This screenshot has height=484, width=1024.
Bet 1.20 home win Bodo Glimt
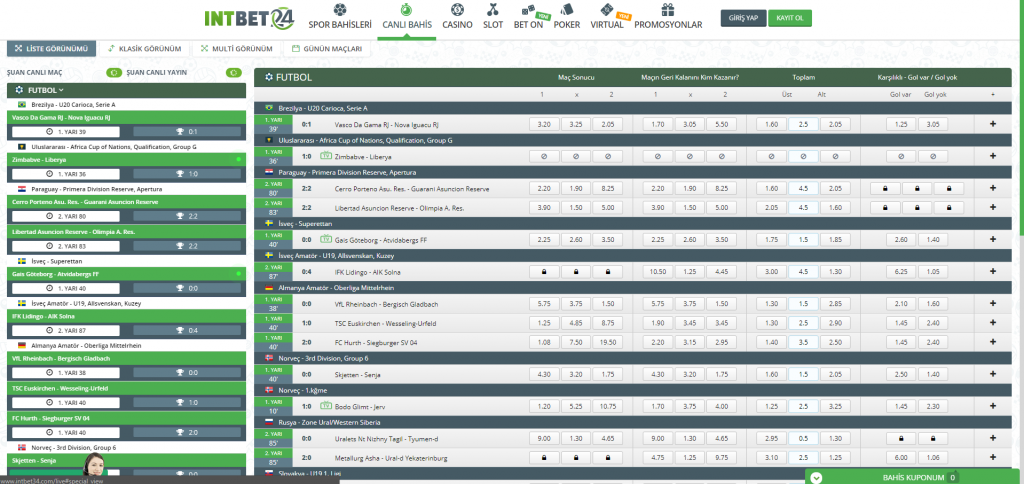[x=544, y=406]
